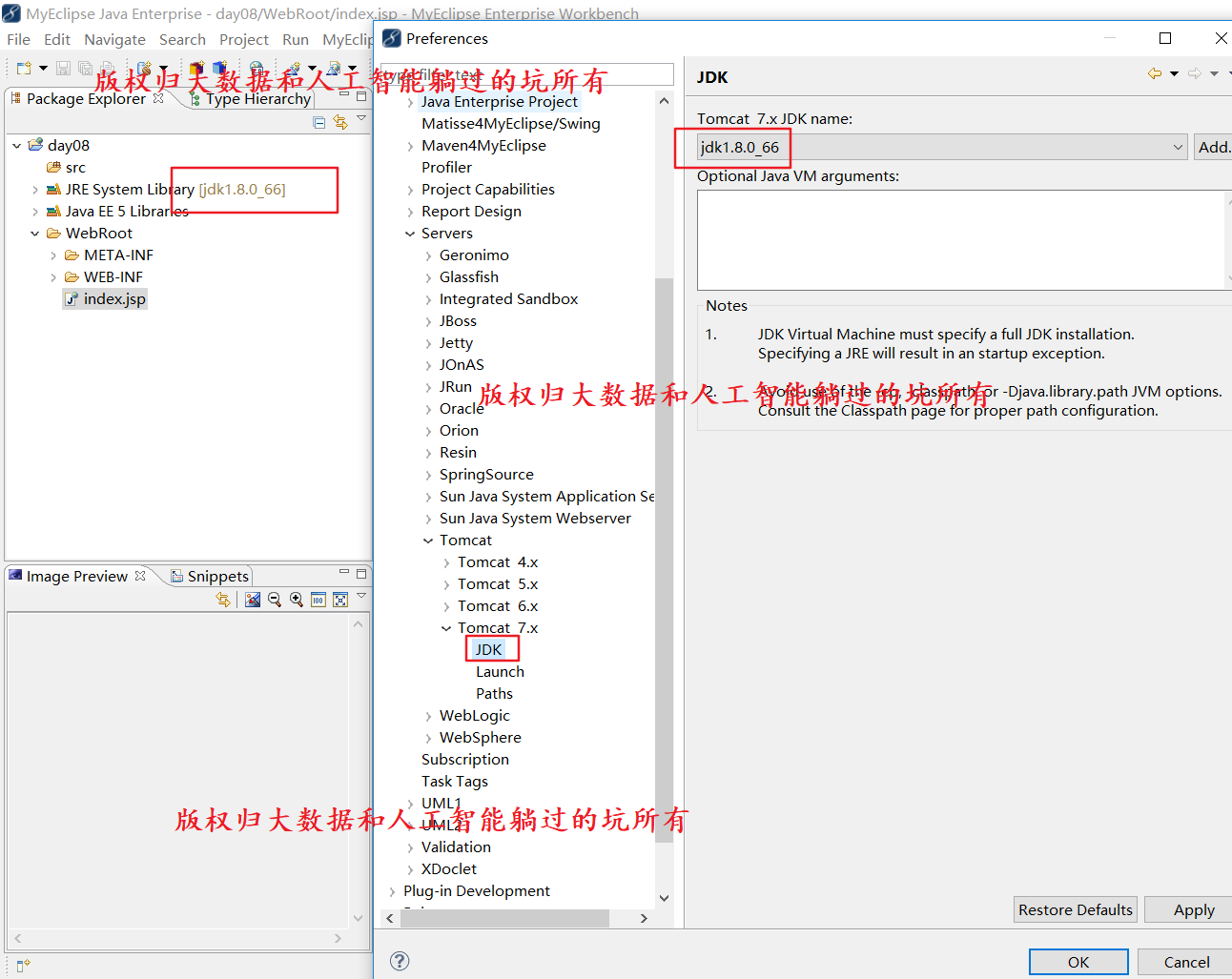The height and width of the screenshot is (979, 1232).
Task: Open the Run menu
Action: click(296, 40)
